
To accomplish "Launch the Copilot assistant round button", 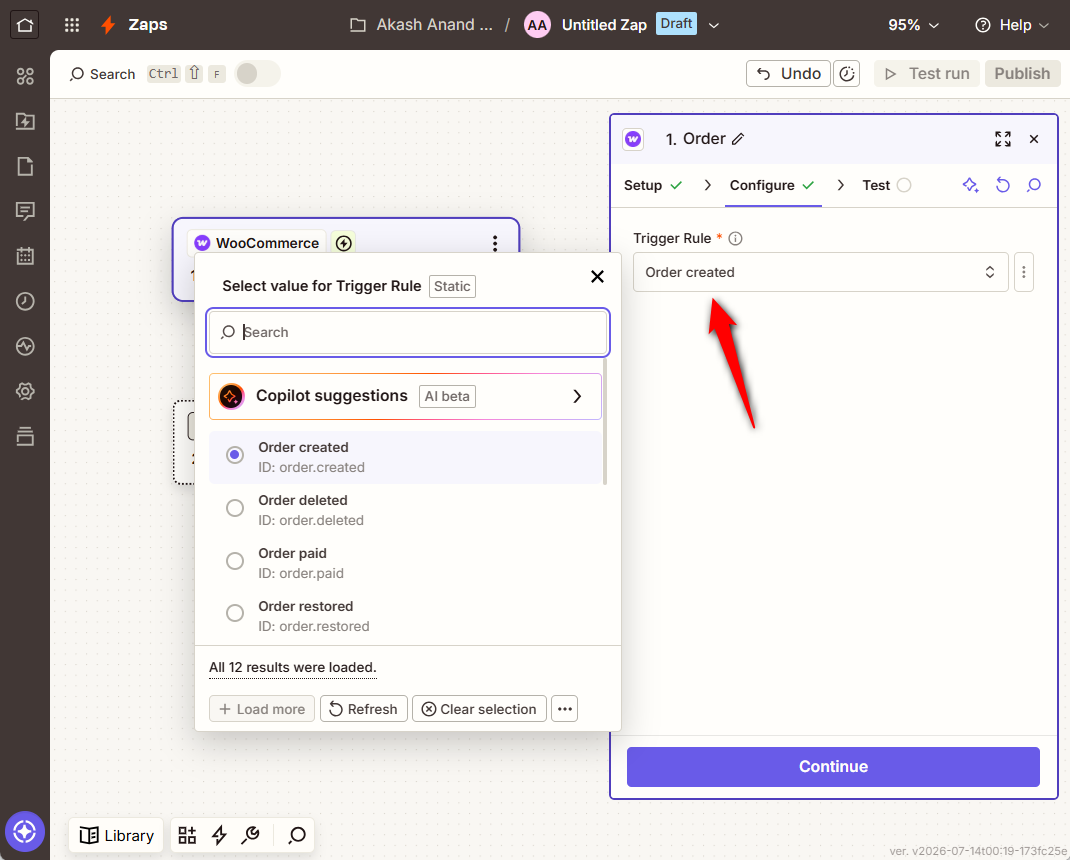I will pos(25,831).
